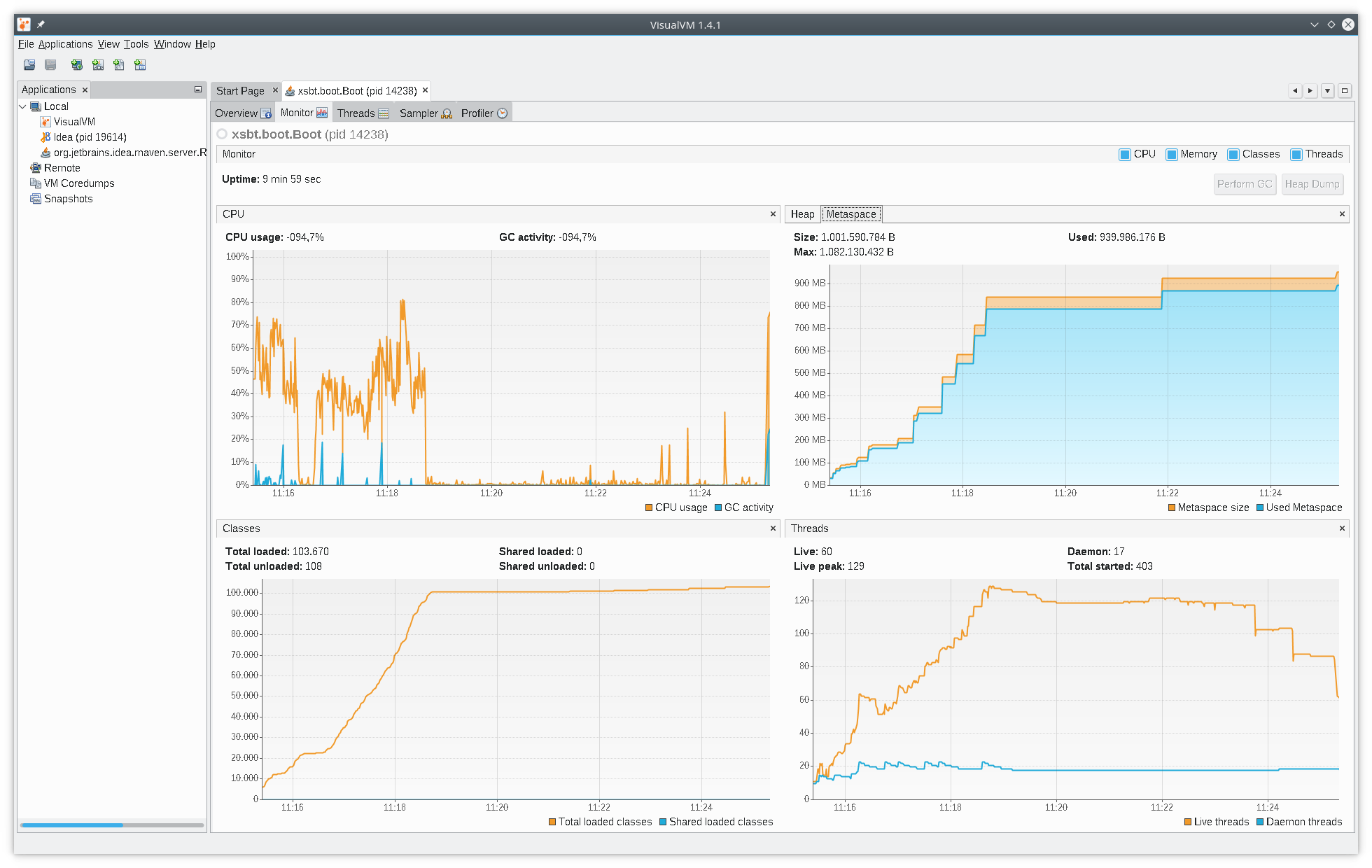This screenshot has height=868, width=1372.
Task: Click Add Remote Host toolbar icon
Action: pyautogui.click(x=77, y=65)
